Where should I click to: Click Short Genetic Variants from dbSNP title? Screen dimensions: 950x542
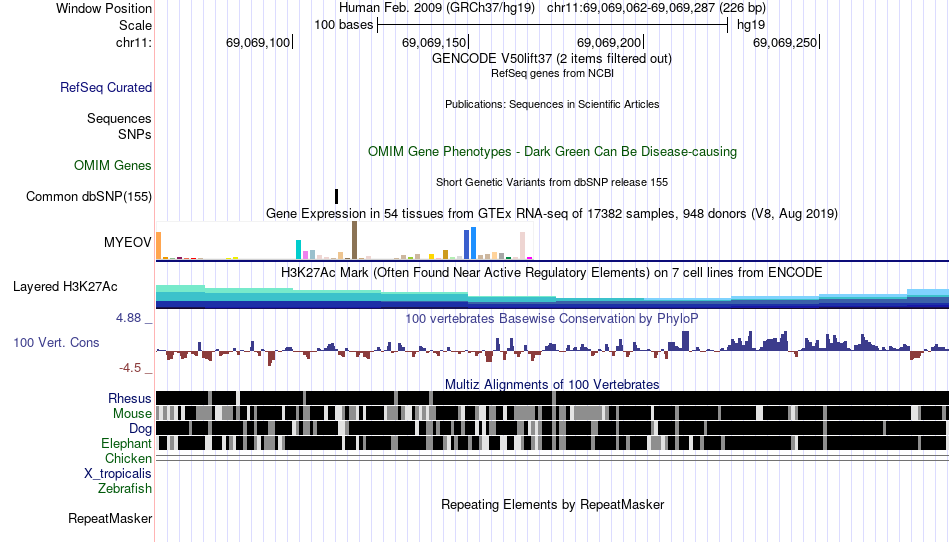point(552,182)
